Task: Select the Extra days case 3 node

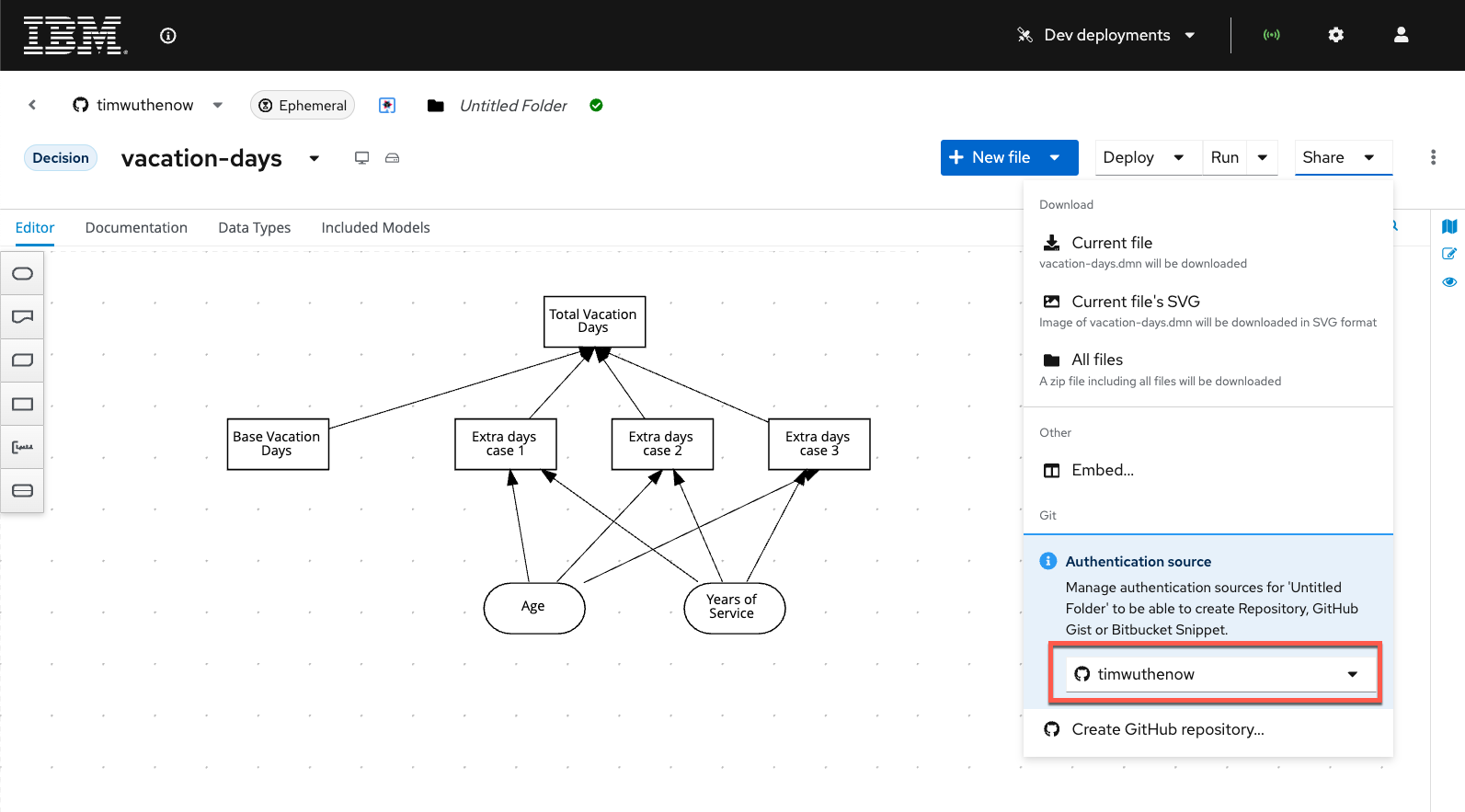Action: pyautogui.click(x=819, y=444)
